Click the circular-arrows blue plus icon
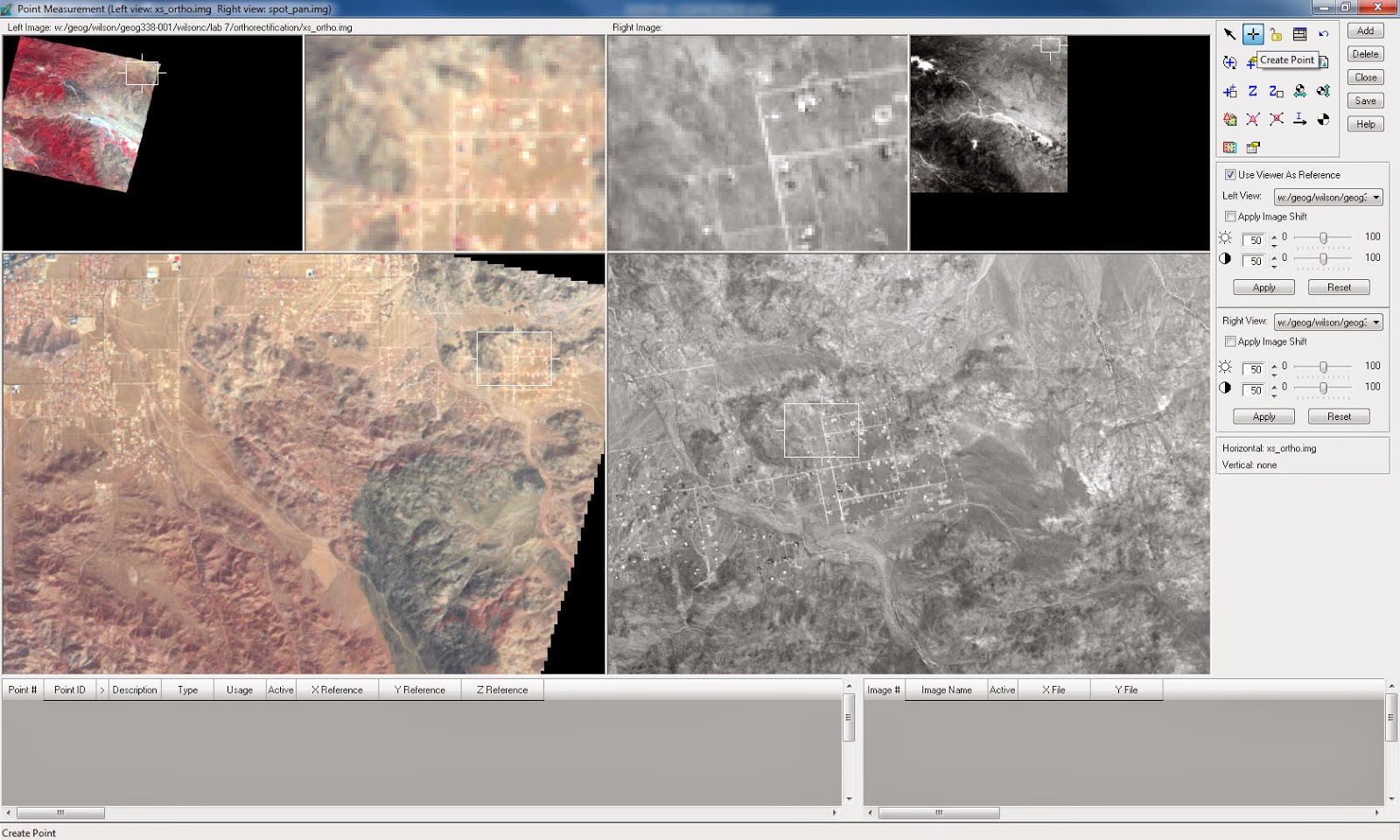This screenshot has height=840, width=1400. (1229, 62)
